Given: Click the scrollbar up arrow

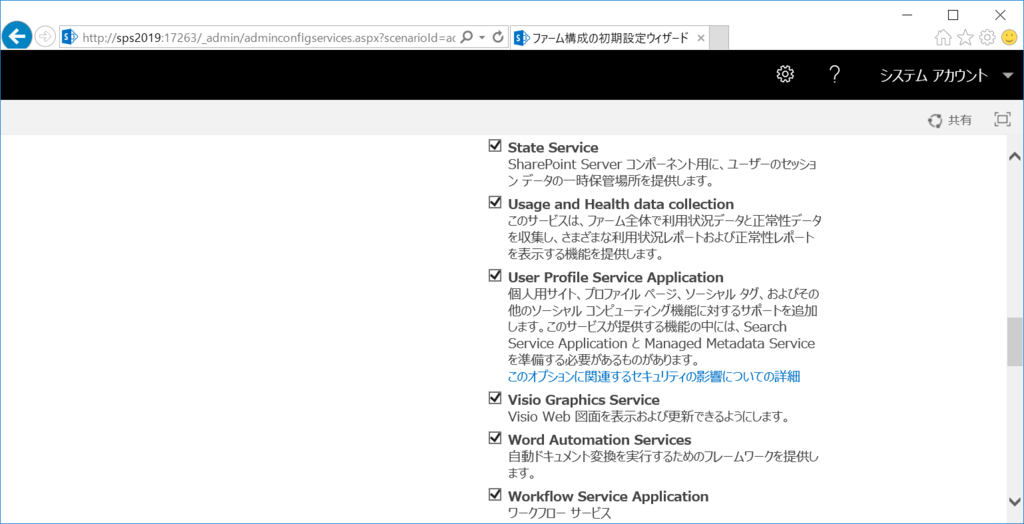Looking at the screenshot, I should (x=1015, y=156).
